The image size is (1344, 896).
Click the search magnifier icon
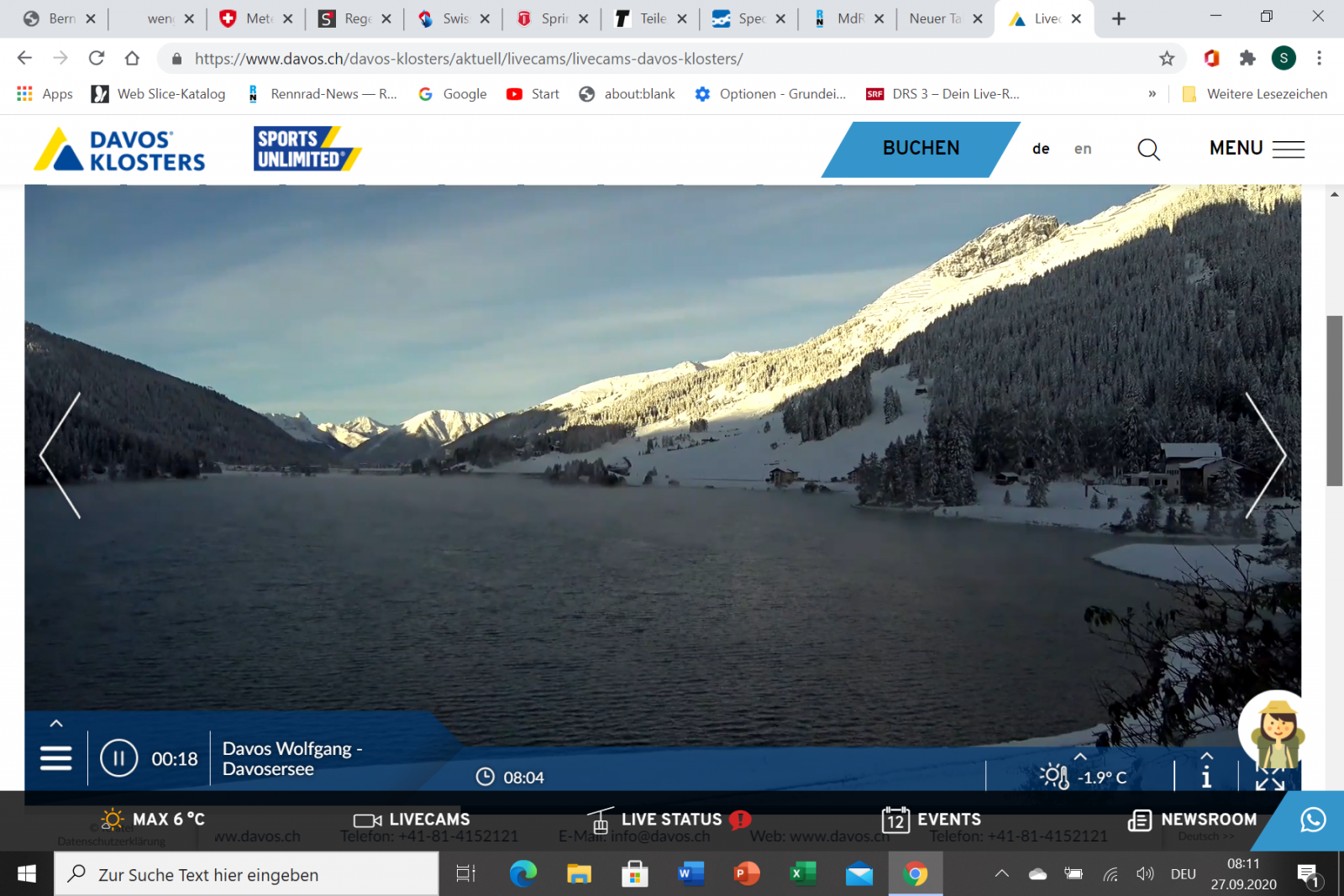1148,149
